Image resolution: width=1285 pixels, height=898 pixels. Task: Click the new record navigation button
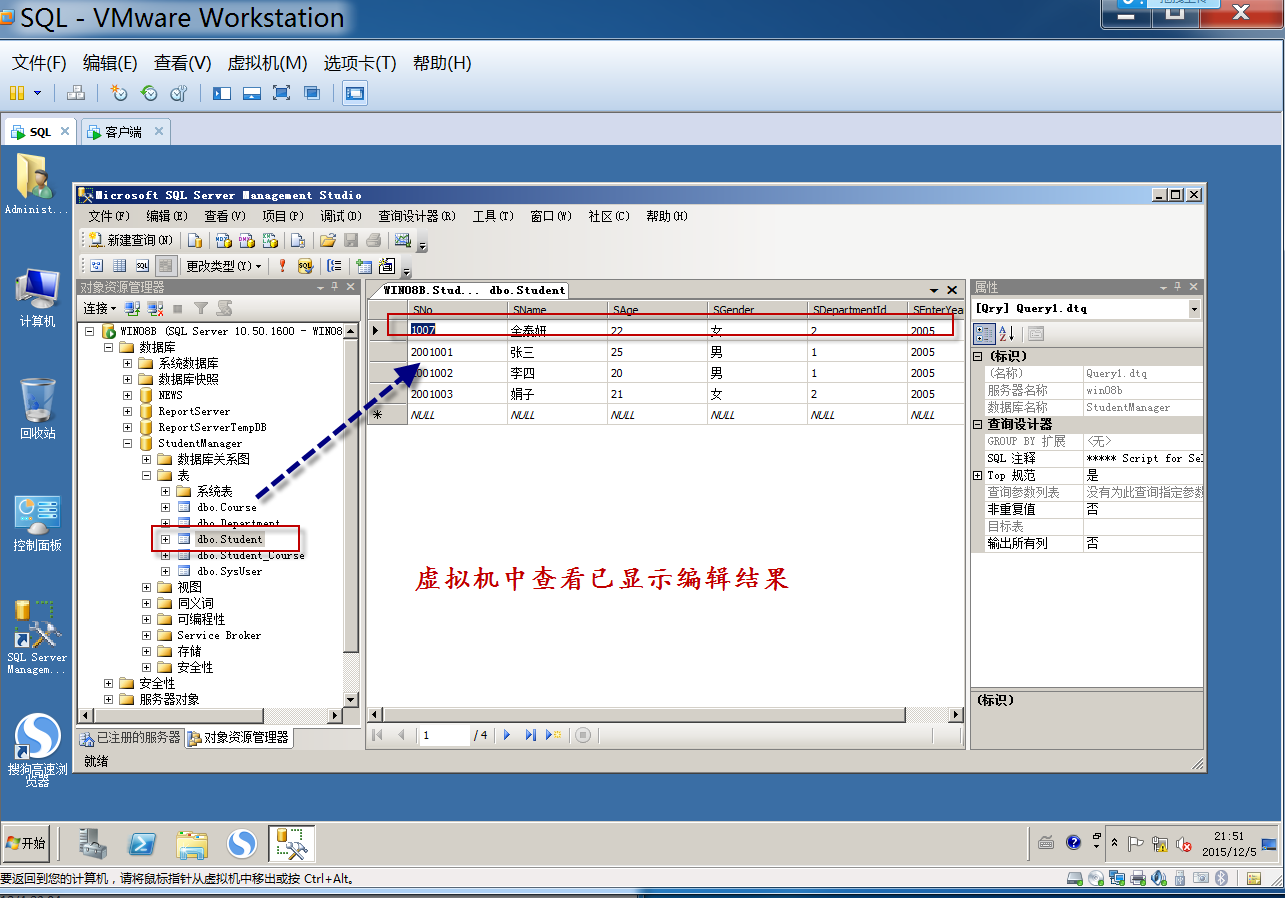[x=555, y=735]
